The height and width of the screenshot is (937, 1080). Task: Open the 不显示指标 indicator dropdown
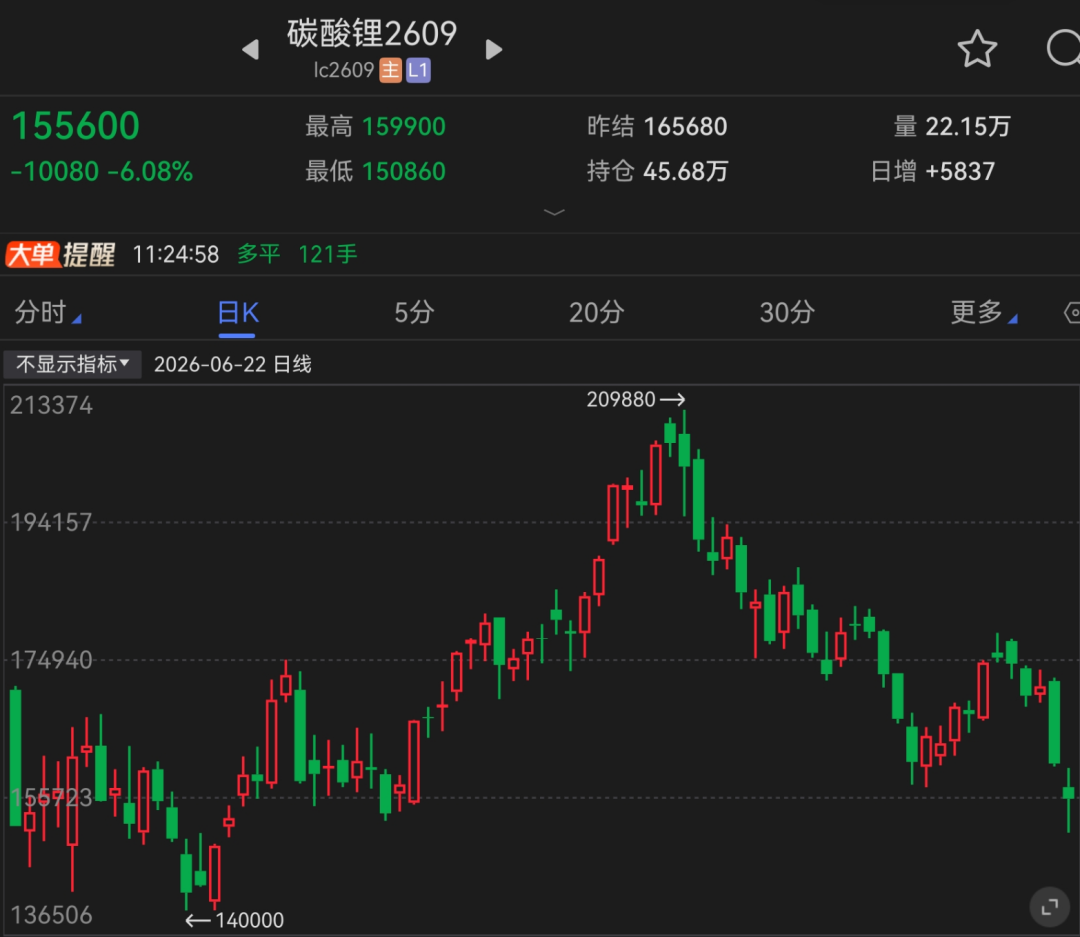pos(72,364)
